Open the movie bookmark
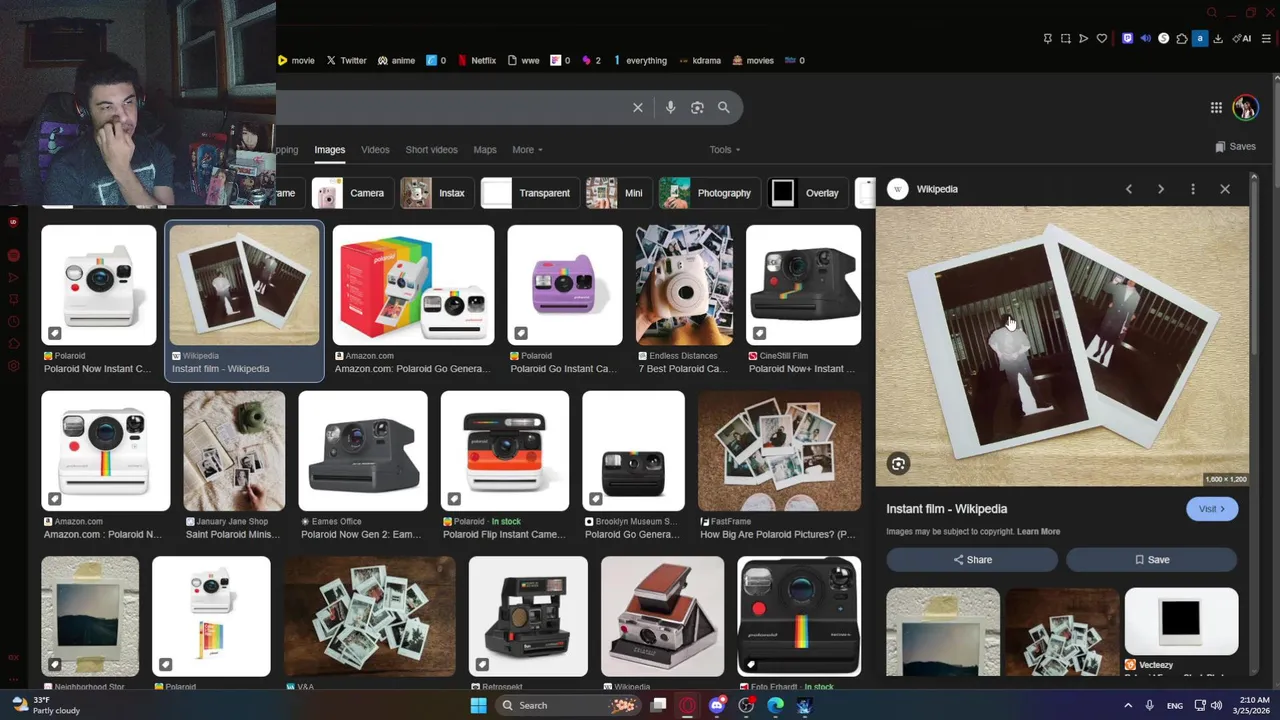Image resolution: width=1280 pixels, height=720 pixels. point(296,60)
